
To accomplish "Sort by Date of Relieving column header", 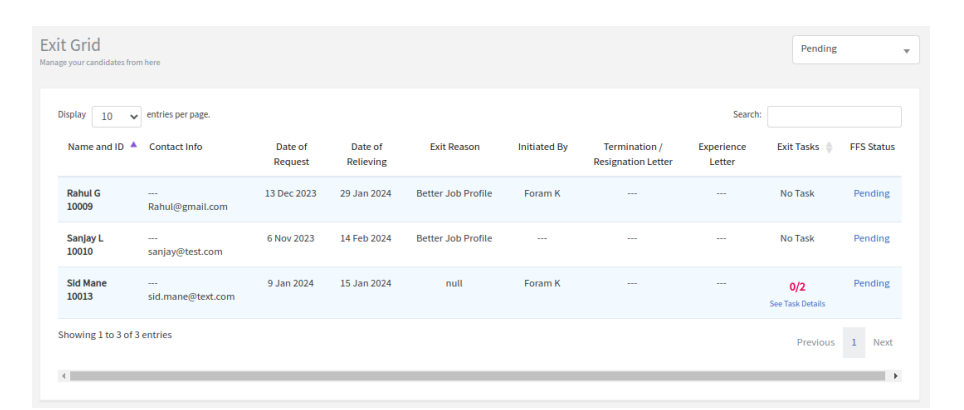I will click(x=366, y=154).
